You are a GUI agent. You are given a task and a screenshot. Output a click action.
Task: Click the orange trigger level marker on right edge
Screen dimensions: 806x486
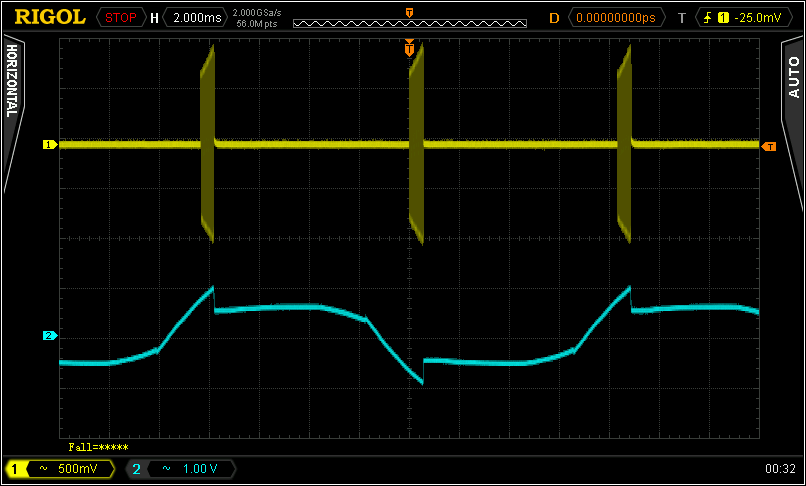pos(768,146)
